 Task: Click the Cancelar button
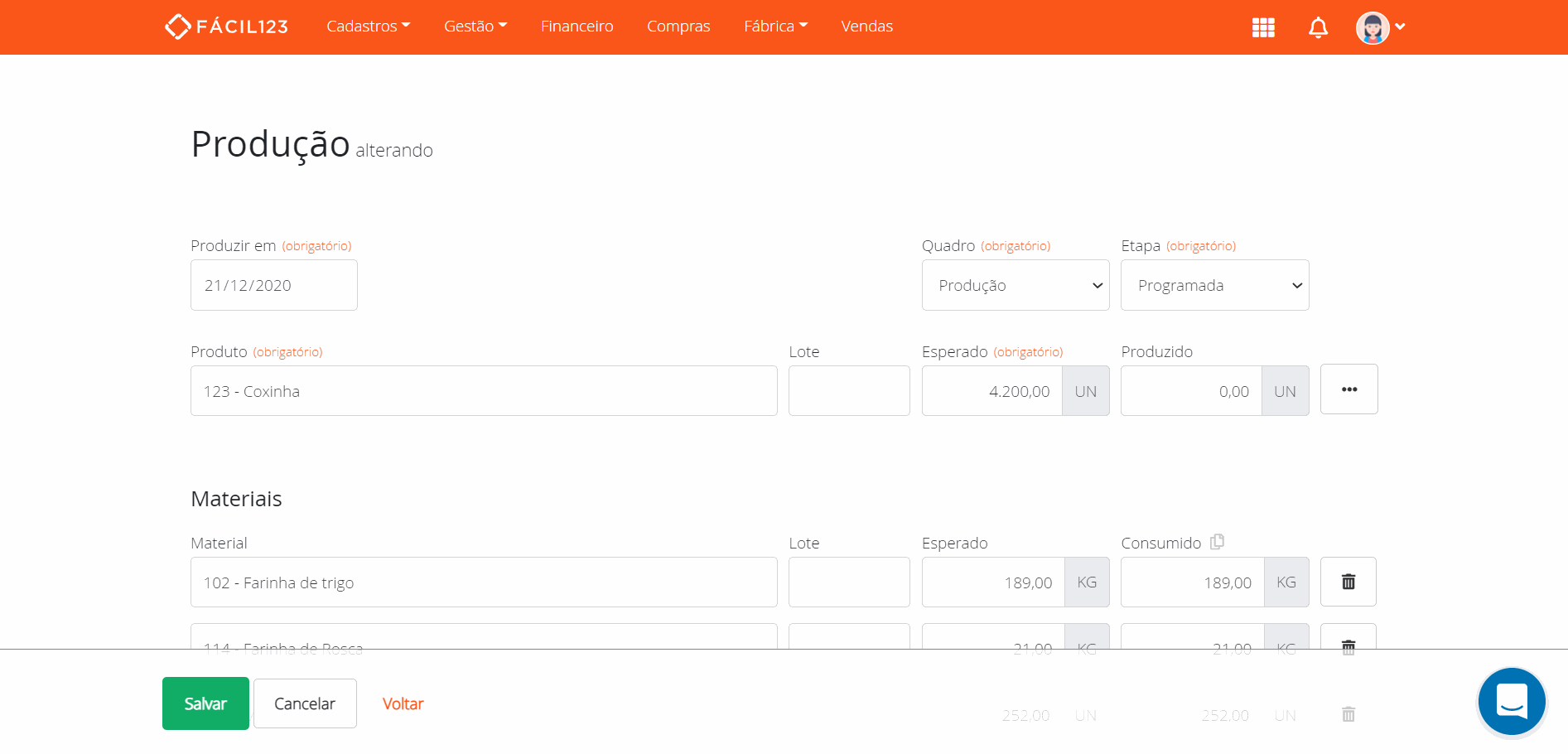click(305, 703)
